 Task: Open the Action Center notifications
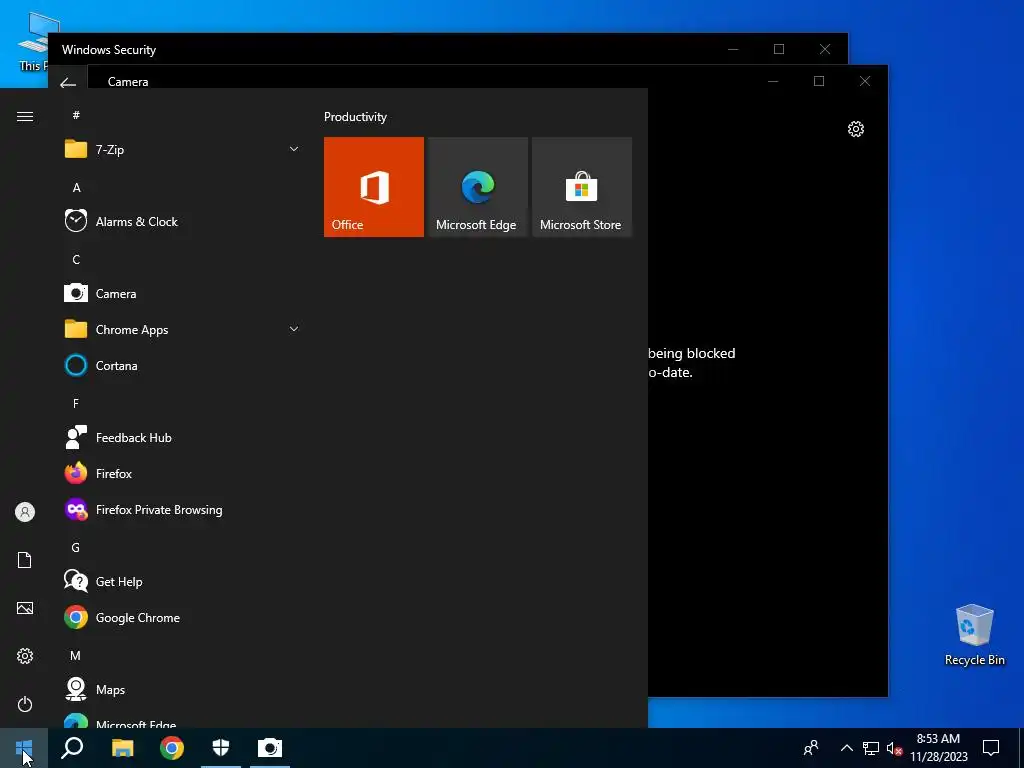pyautogui.click(x=991, y=748)
